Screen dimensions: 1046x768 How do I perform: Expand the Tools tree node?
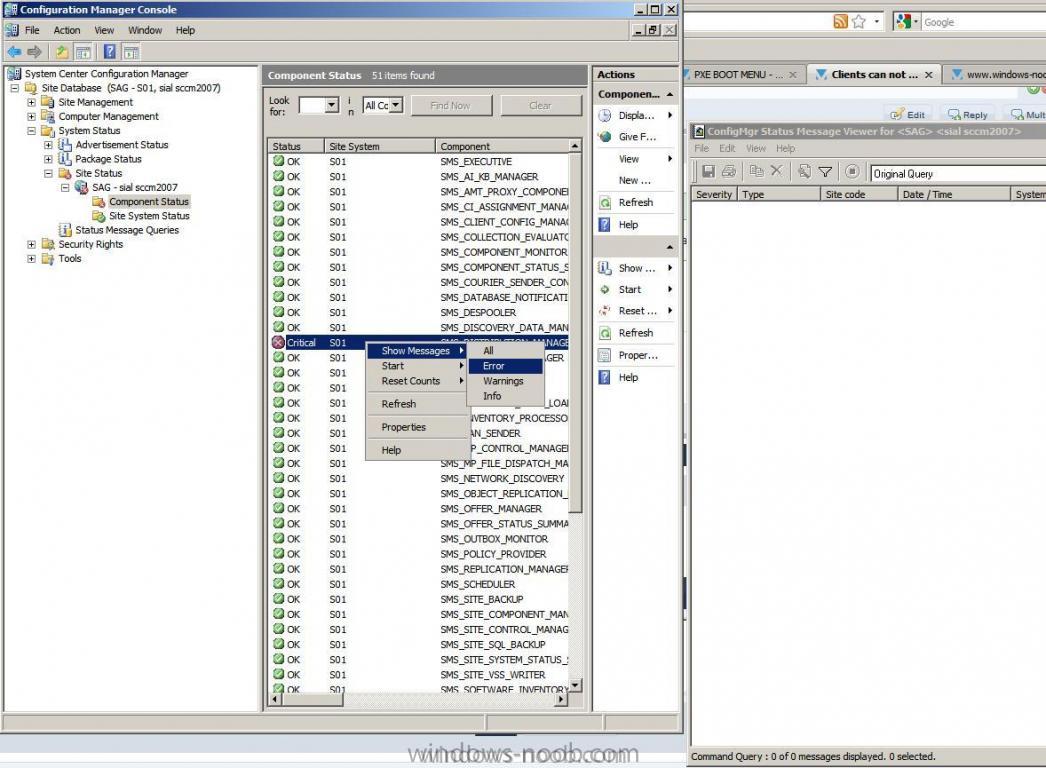pyautogui.click(x=31, y=259)
